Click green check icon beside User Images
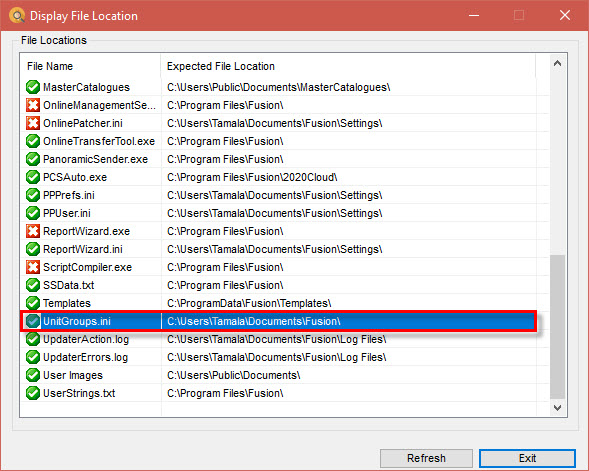The width and height of the screenshot is (589, 471). point(33,375)
